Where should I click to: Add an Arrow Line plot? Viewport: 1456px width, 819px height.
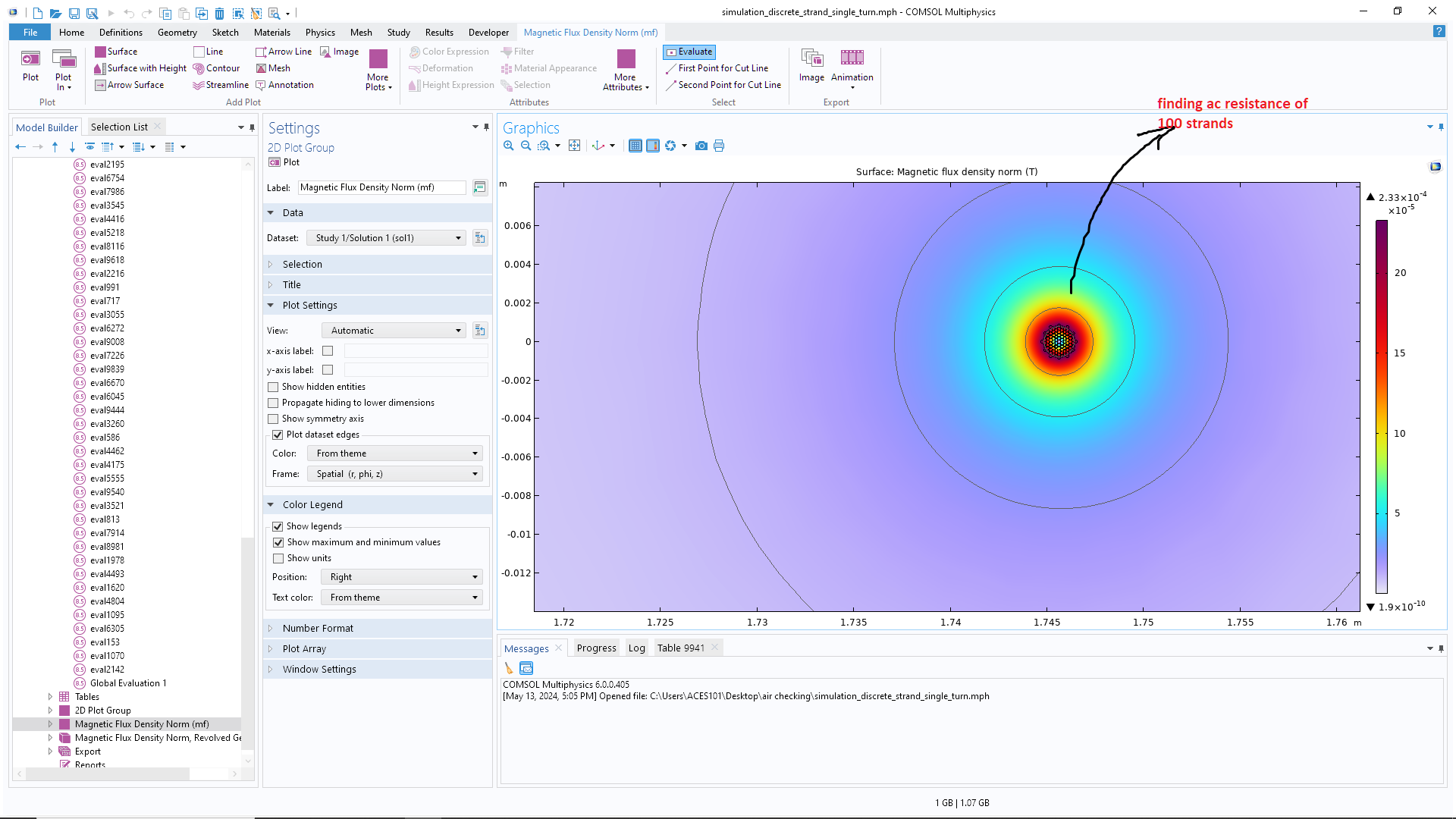262,52
